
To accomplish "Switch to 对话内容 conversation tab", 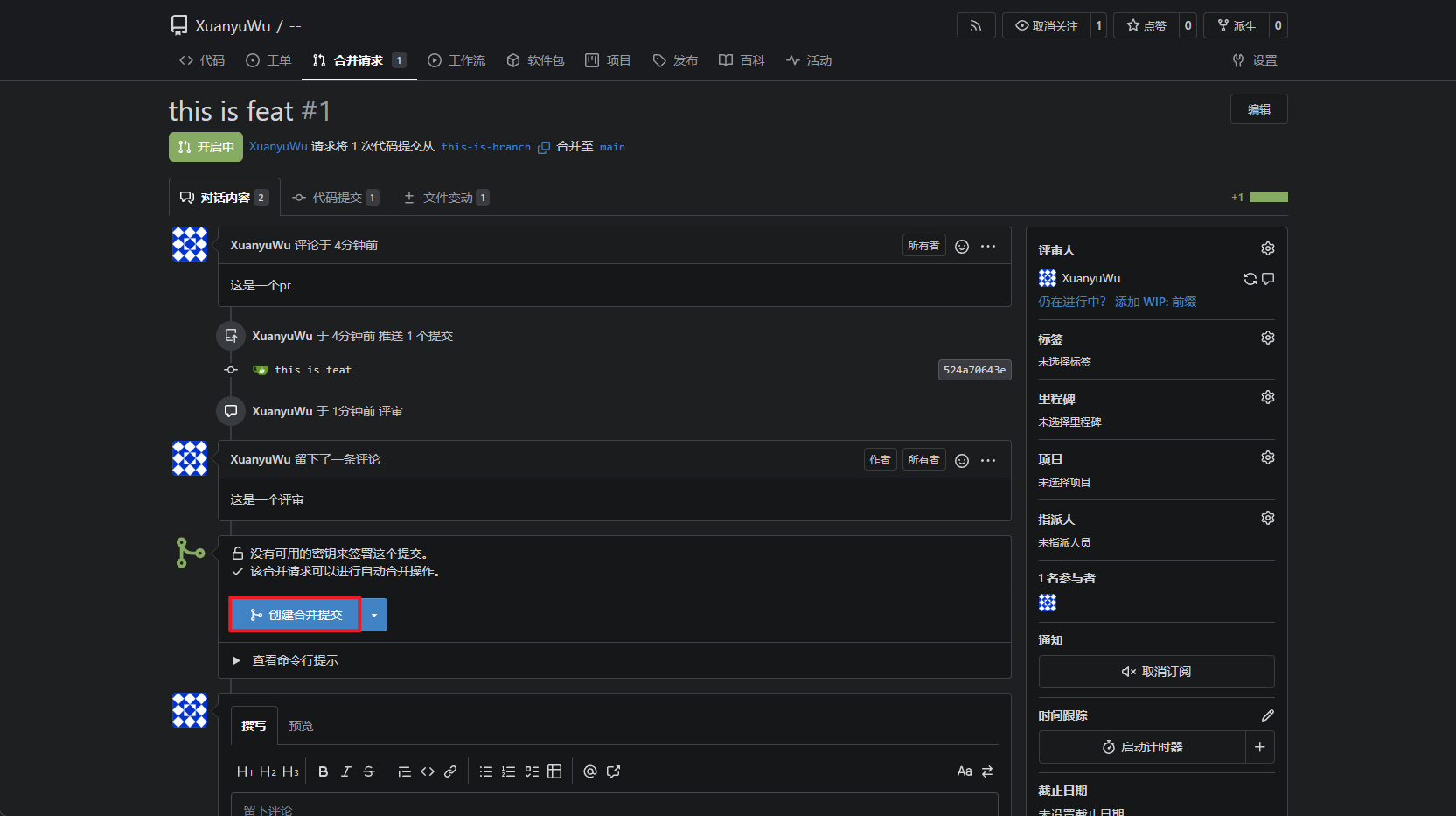I will tap(225, 198).
